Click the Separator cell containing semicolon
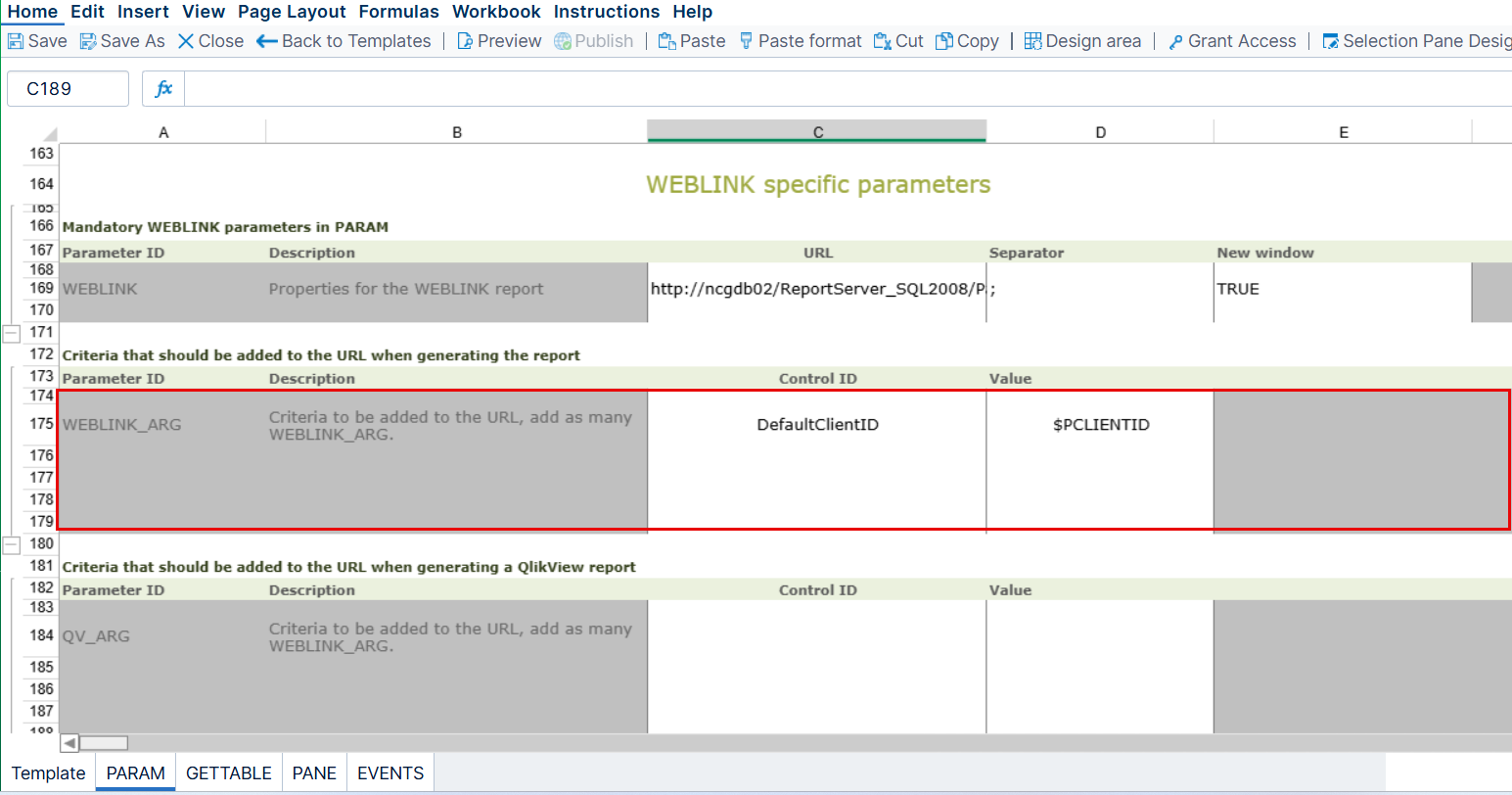 point(1100,289)
